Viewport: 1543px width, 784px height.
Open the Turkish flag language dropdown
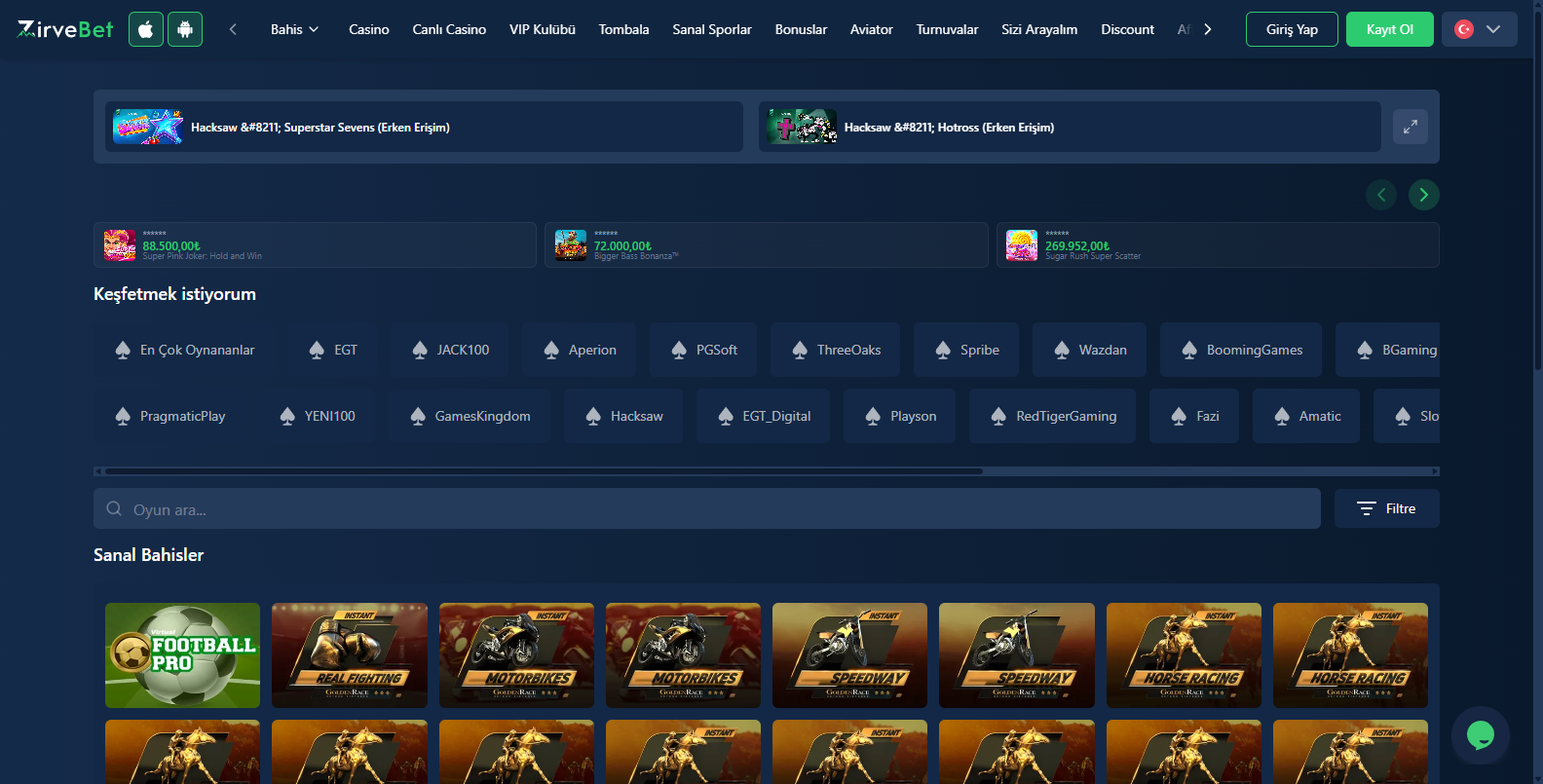(1479, 29)
